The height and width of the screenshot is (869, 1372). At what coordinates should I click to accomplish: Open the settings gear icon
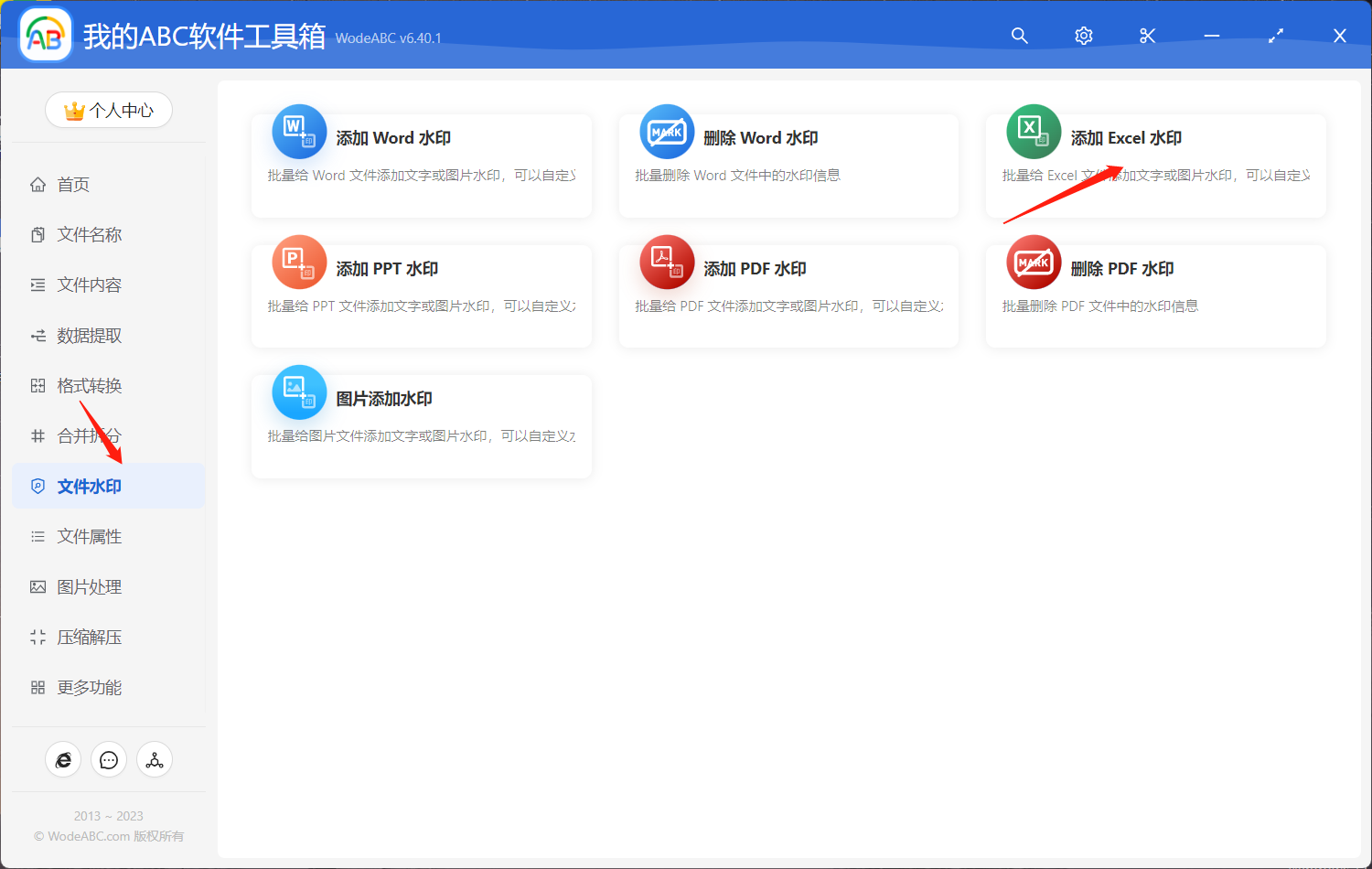[1083, 35]
